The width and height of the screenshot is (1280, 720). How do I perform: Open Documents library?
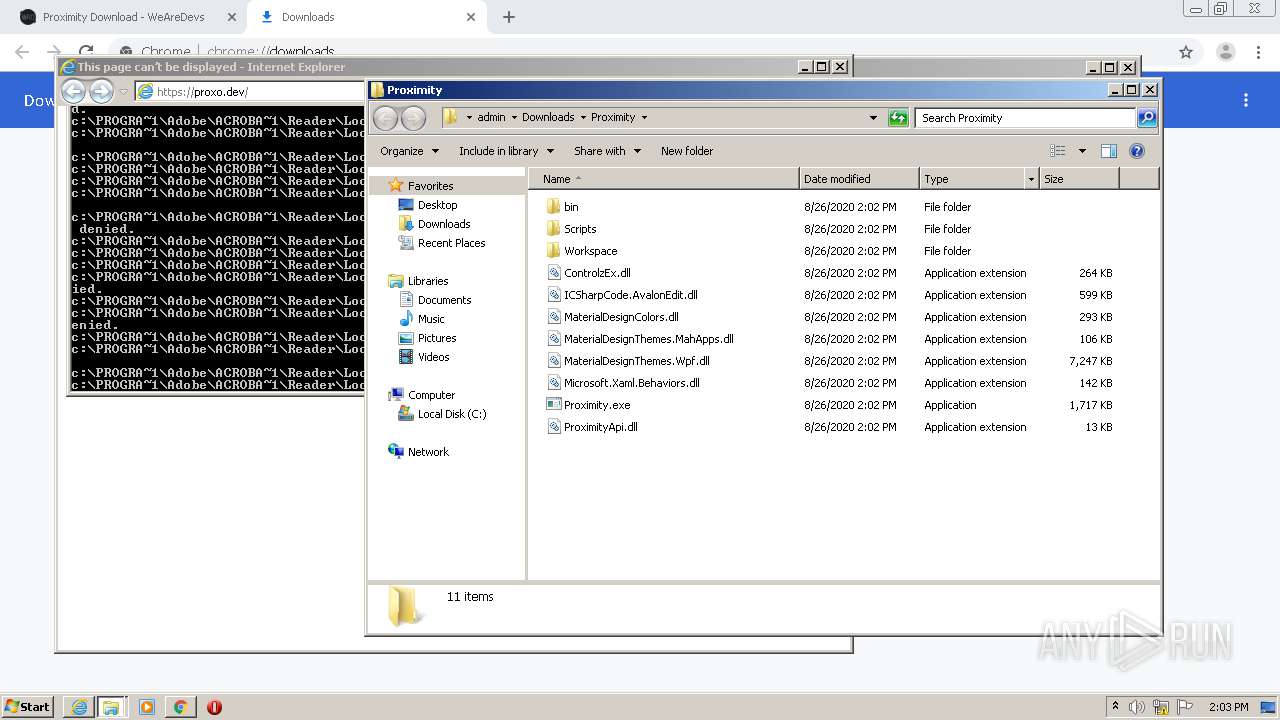pos(444,300)
